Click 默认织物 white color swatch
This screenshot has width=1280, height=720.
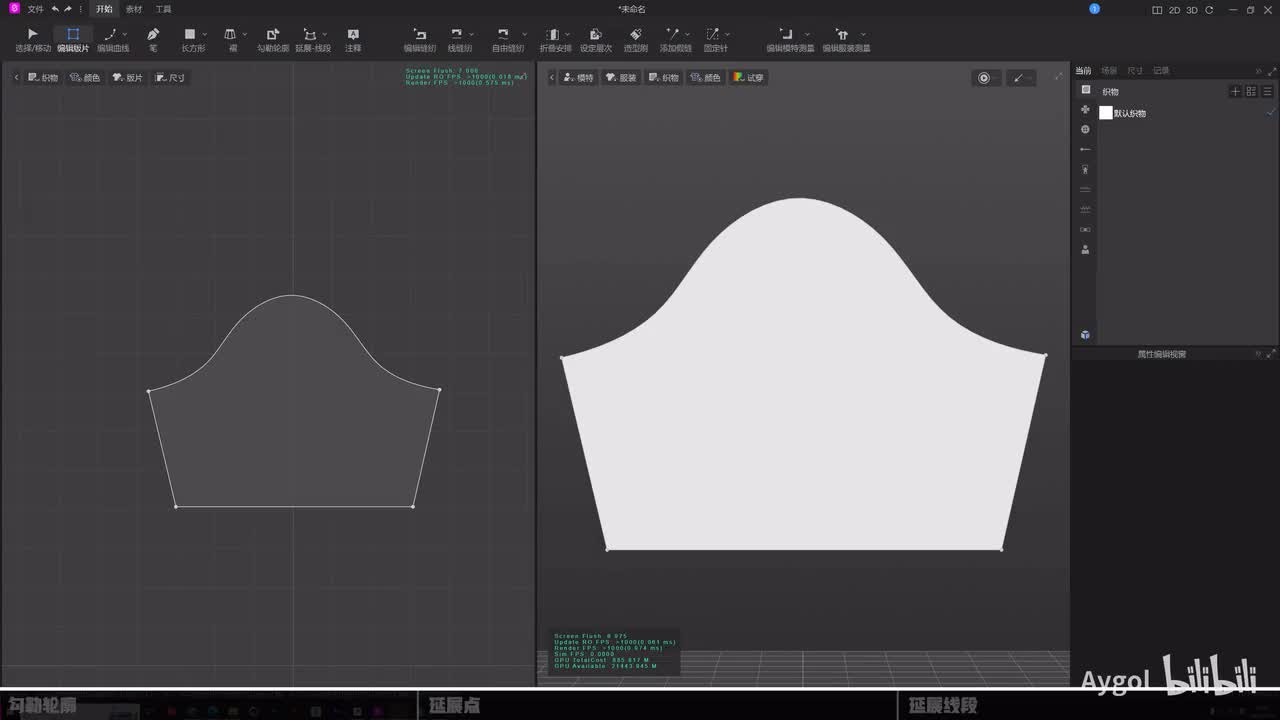1106,113
